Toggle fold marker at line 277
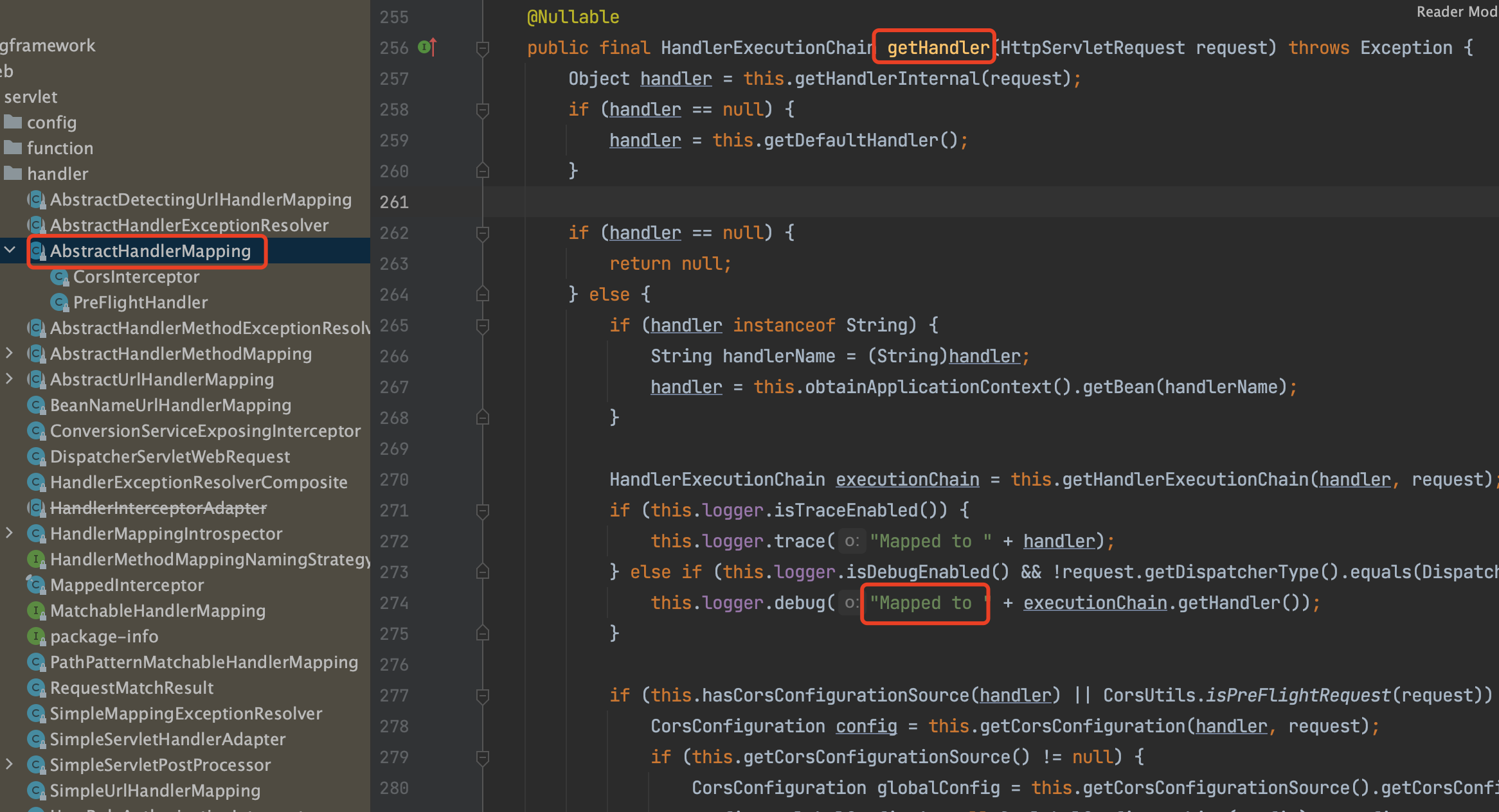 (483, 696)
